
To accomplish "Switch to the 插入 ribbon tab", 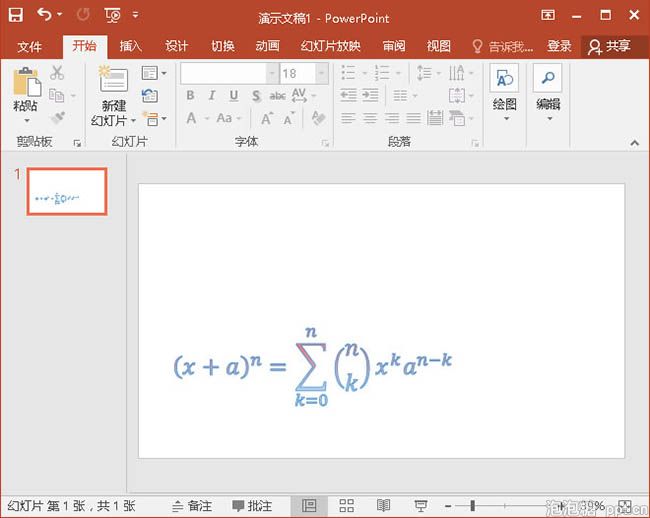I will click(131, 46).
